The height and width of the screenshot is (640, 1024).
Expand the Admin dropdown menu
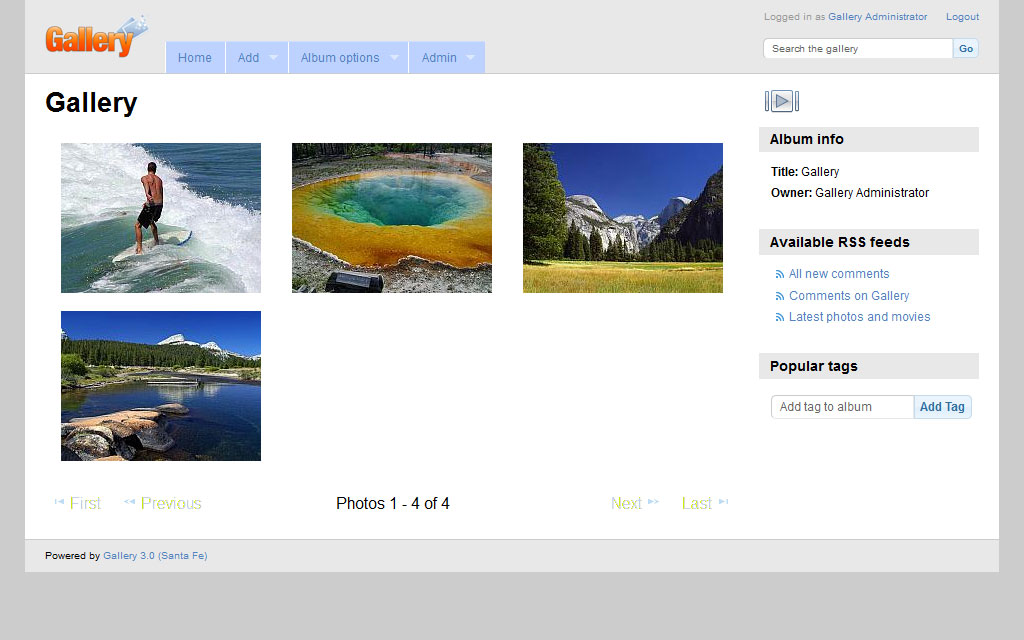447,58
